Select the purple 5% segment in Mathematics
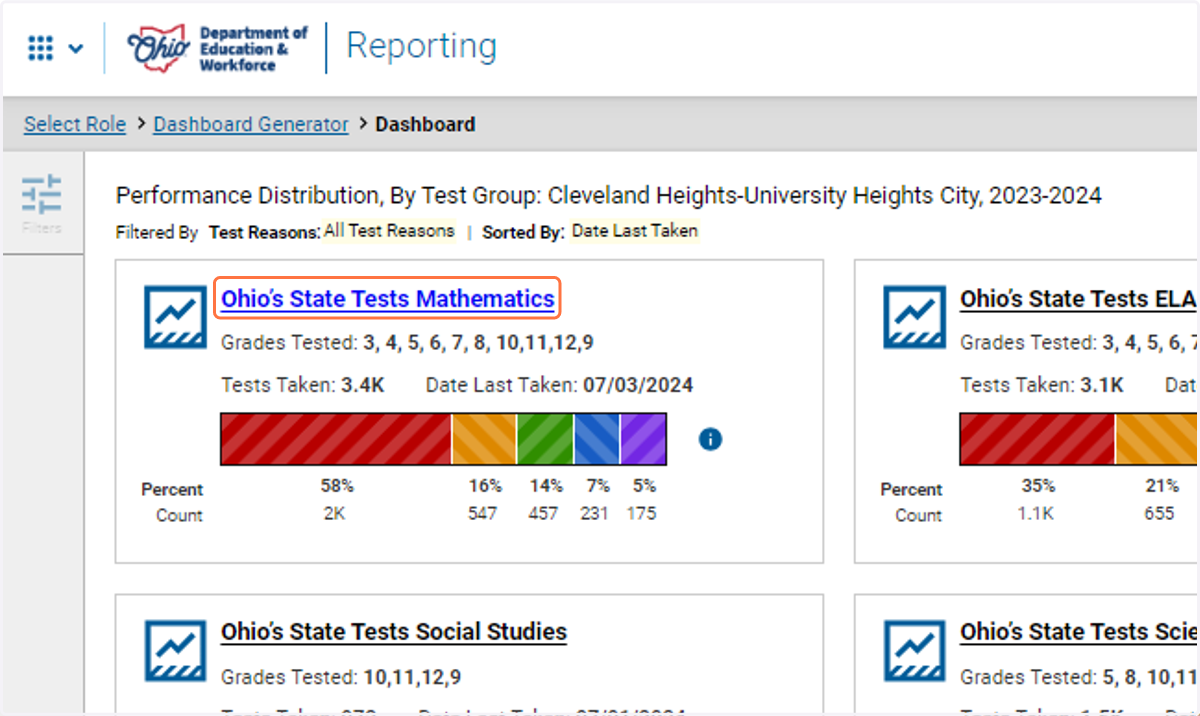Viewport: 1200px width, 716px height. (x=643, y=439)
